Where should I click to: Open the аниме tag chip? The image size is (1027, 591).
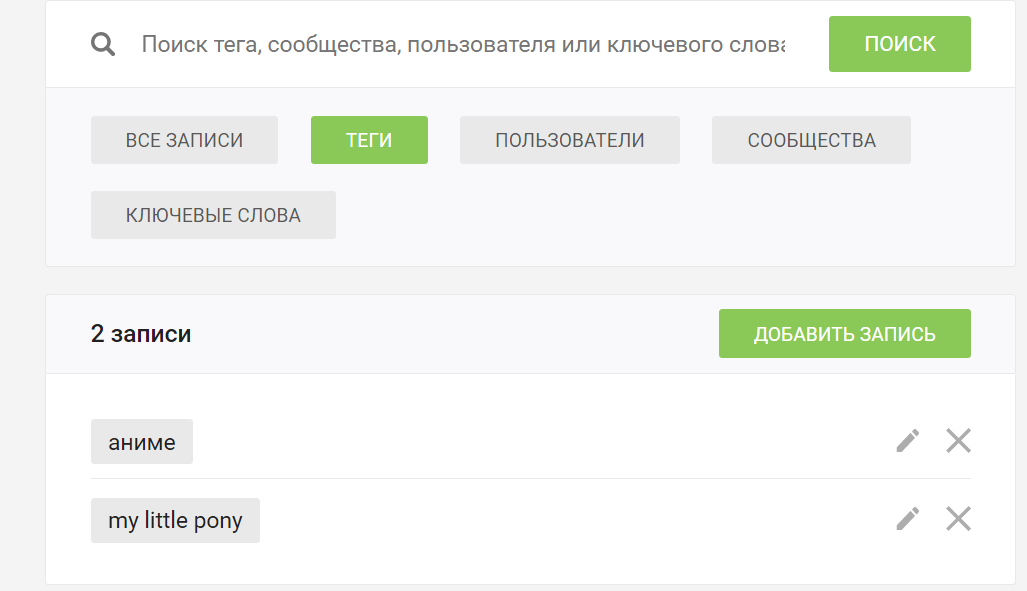click(x=142, y=442)
